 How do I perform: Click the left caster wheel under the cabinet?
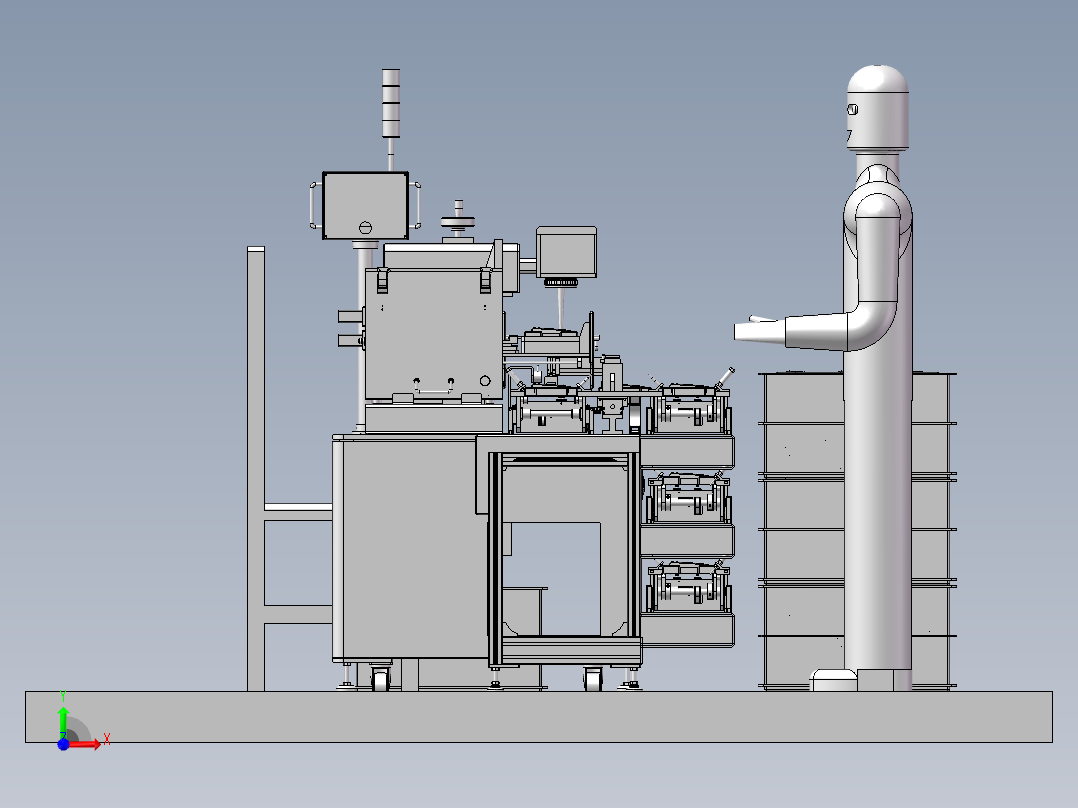click(380, 678)
